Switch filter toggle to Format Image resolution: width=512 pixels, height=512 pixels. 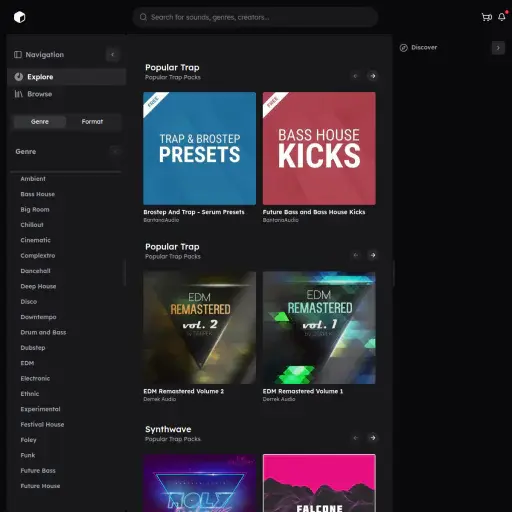click(92, 122)
